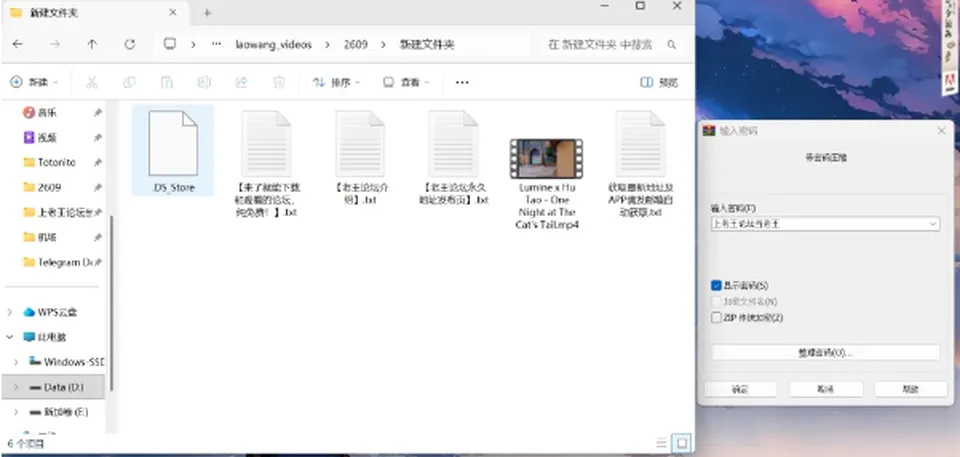Screen dimensions: 960x457
Task: Open the Sort dropdown menu
Action: pos(337,82)
